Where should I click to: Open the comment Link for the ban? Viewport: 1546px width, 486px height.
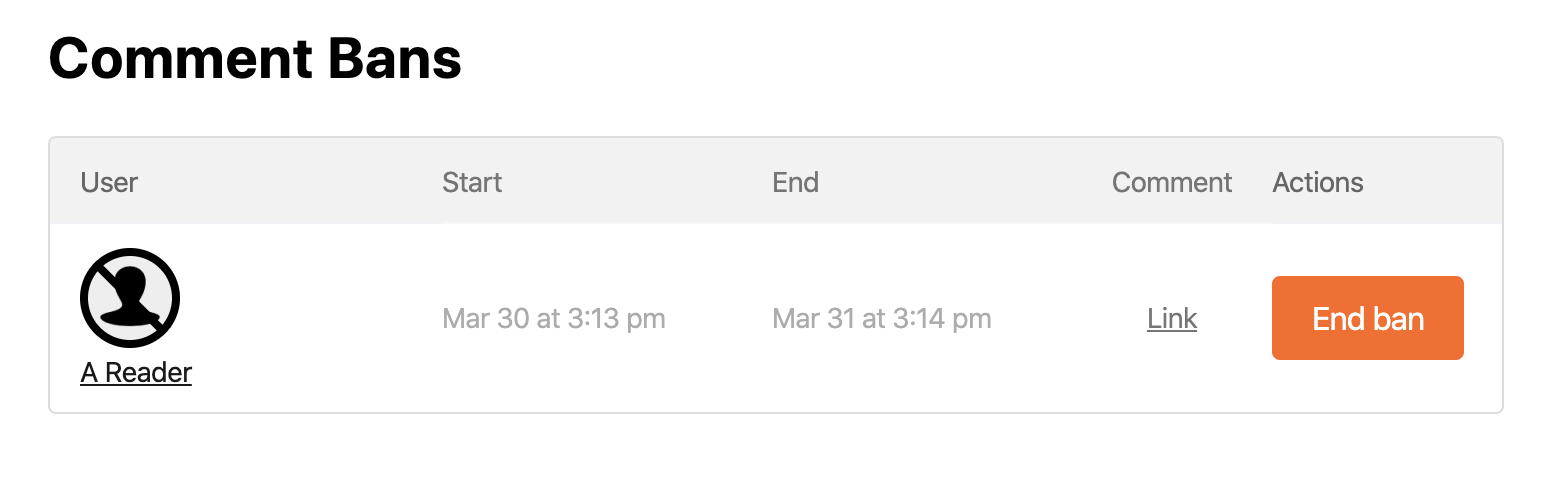coord(1172,319)
